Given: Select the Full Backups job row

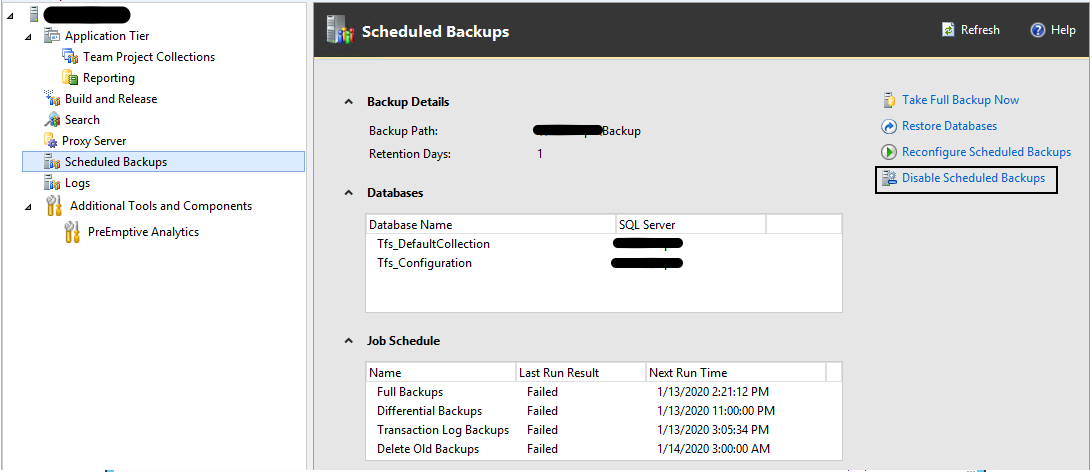Looking at the screenshot, I should click(x=604, y=392).
